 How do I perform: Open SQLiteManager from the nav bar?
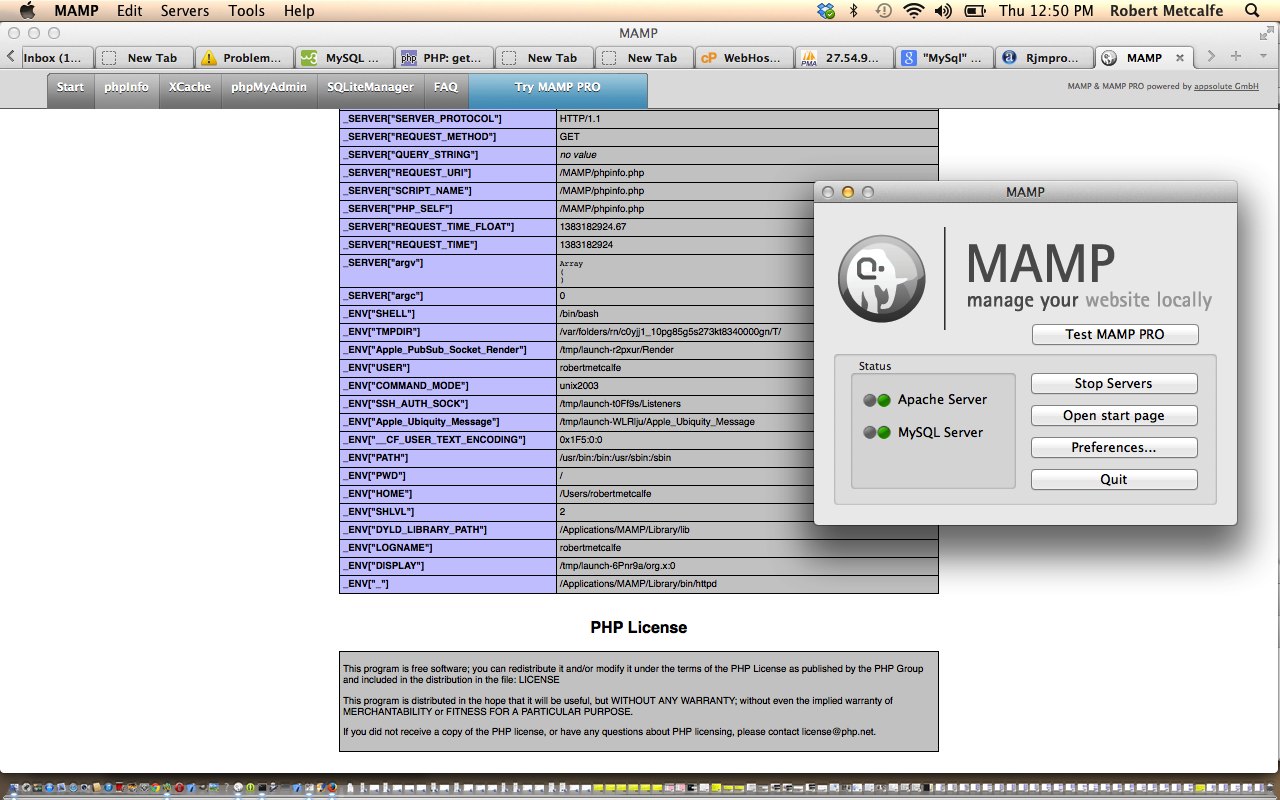tap(370, 88)
